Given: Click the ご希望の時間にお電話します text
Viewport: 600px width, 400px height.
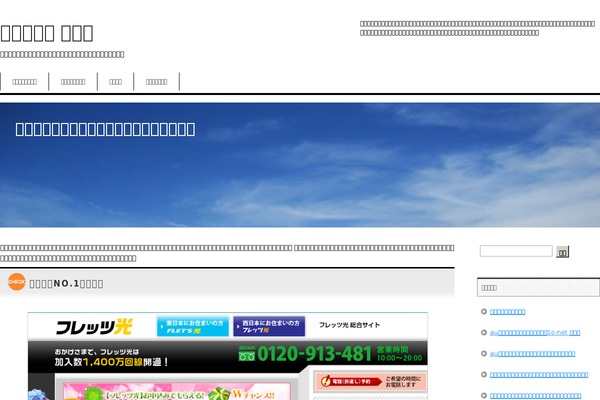Looking at the screenshot, I should point(403,381).
